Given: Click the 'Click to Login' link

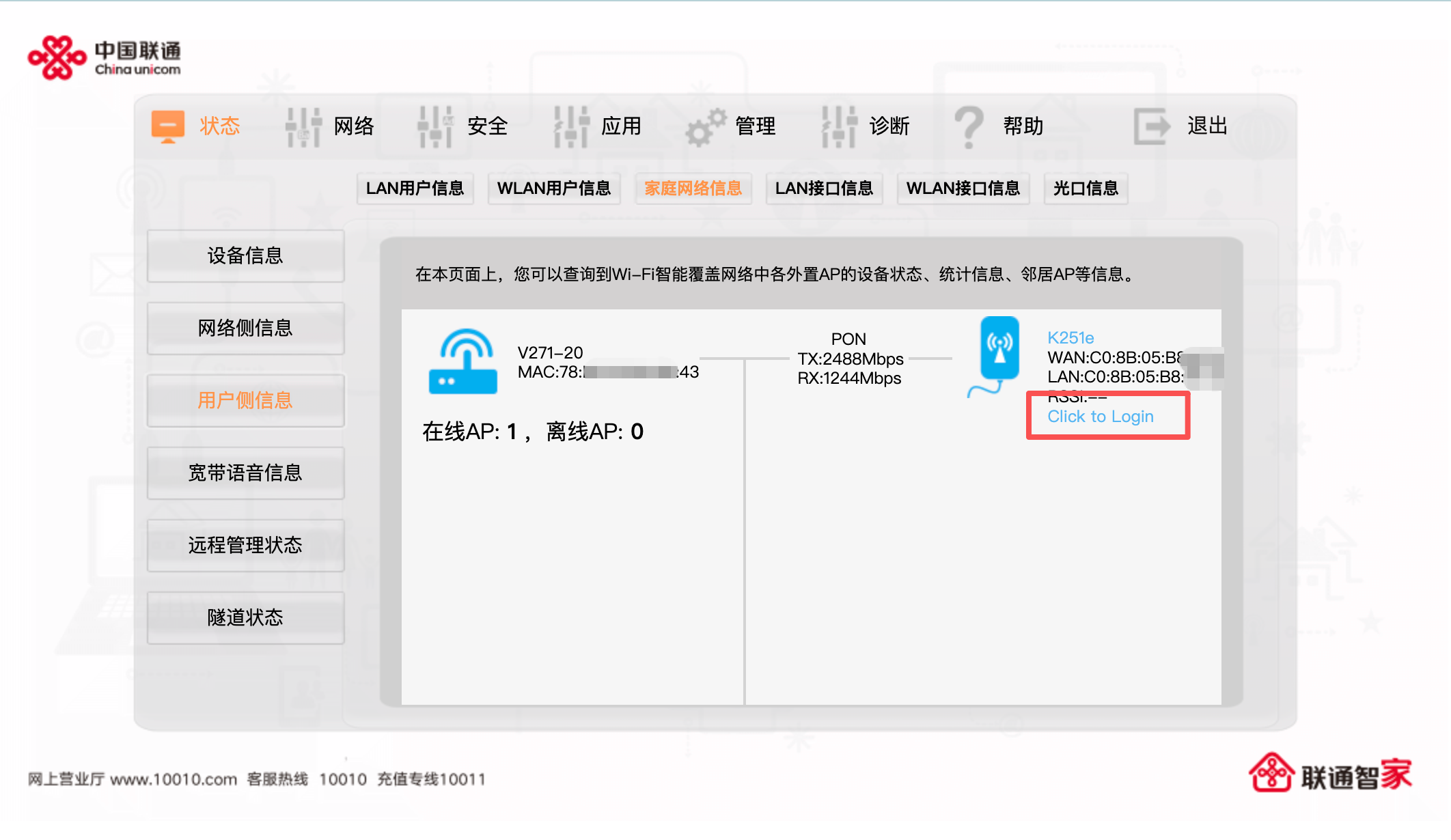Looking at the screenshot, I should 1100,417.
